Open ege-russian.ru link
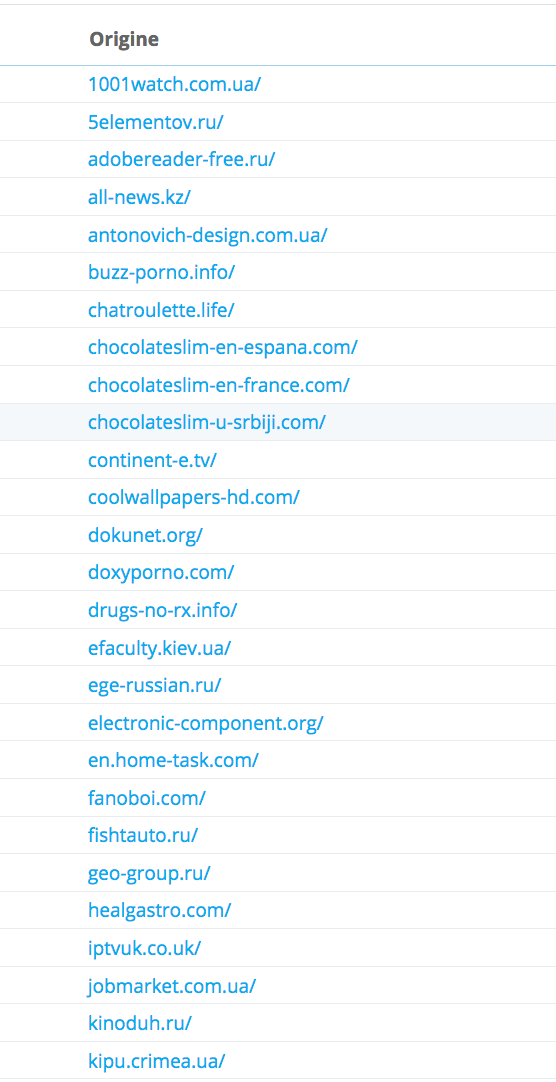The image size is (556, 1082). (155, 685)
